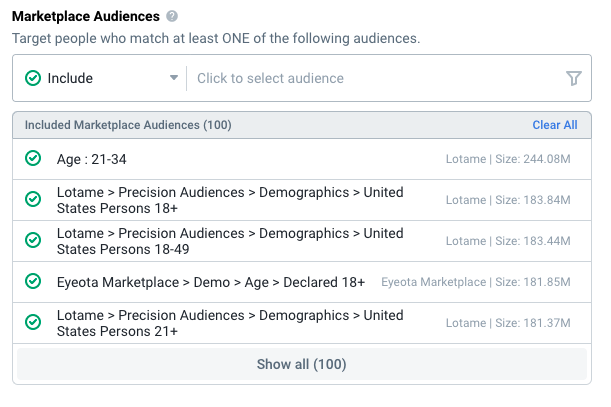Image resolution: width=611 pixels, height=407 pixels.
Task: Open the Include dropdown arrow
Action: coord(174,78)
